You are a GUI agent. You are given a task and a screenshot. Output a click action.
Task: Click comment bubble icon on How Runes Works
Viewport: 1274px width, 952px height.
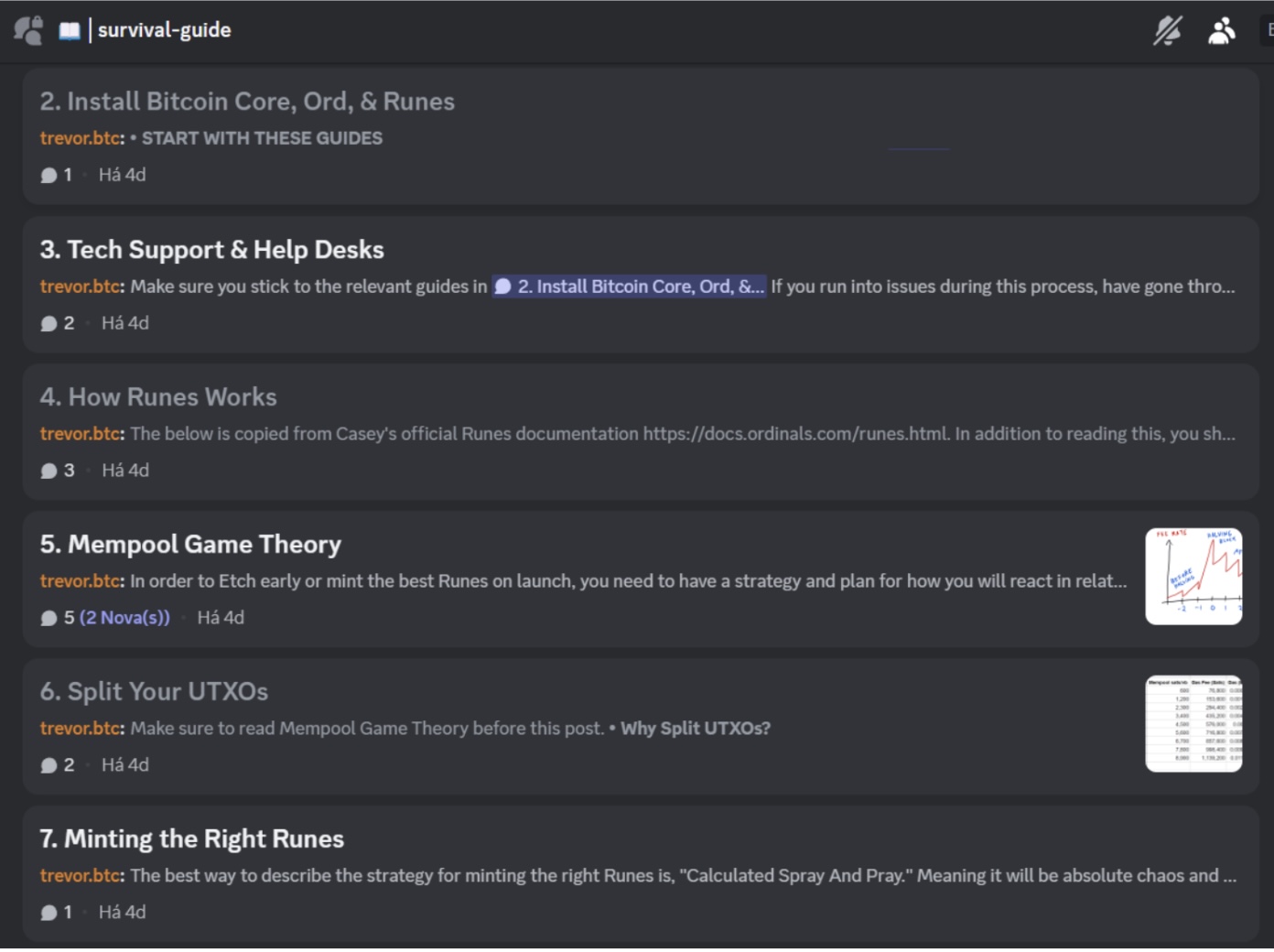[x=49, y=471]
